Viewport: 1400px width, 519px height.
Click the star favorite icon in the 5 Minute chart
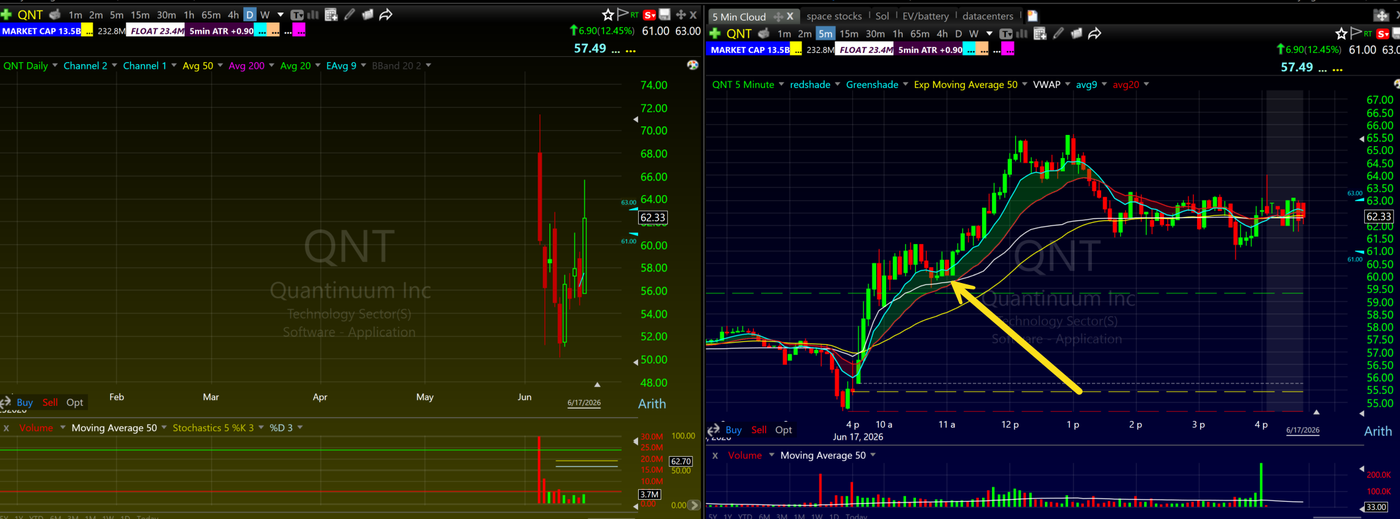tap(1341, 33)
